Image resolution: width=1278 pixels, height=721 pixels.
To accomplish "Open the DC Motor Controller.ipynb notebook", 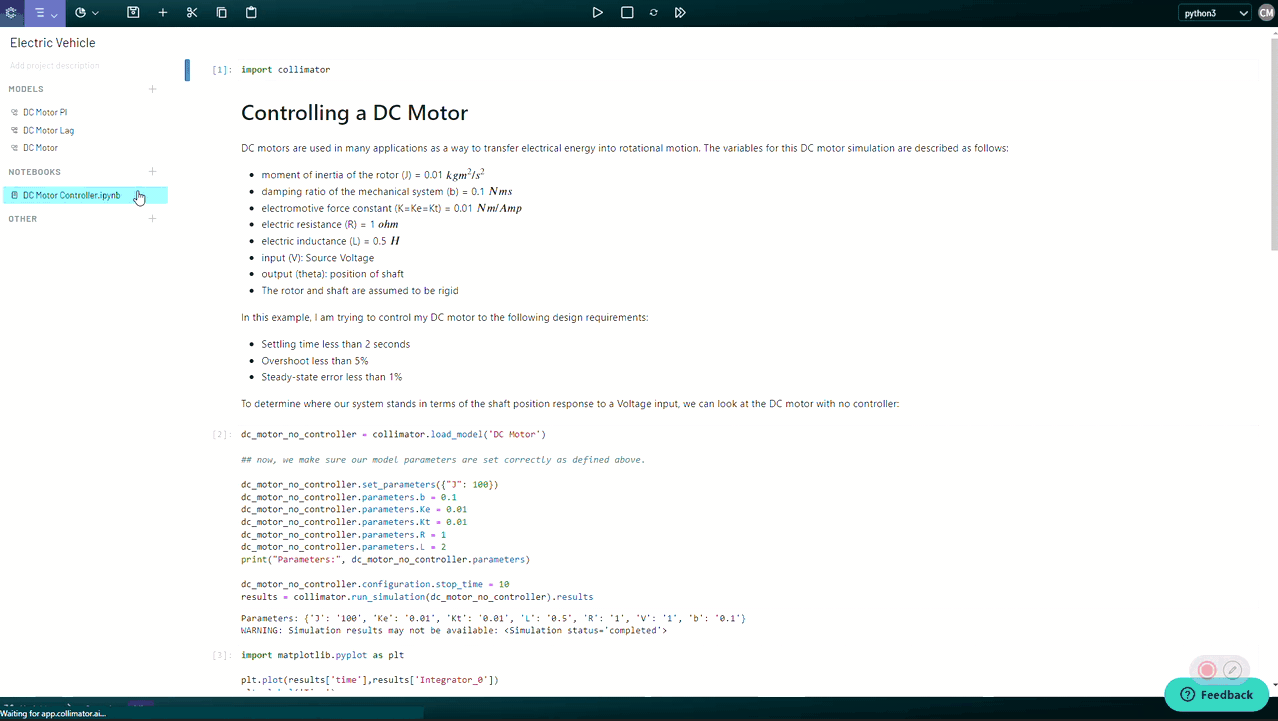I will 71,195.
